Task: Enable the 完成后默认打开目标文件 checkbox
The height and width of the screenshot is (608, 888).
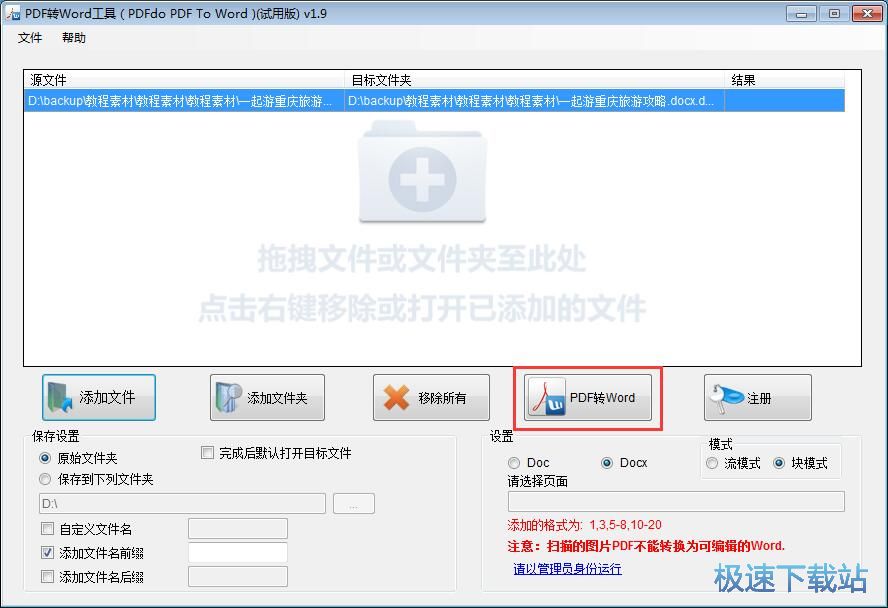Action: coord(208,453)
